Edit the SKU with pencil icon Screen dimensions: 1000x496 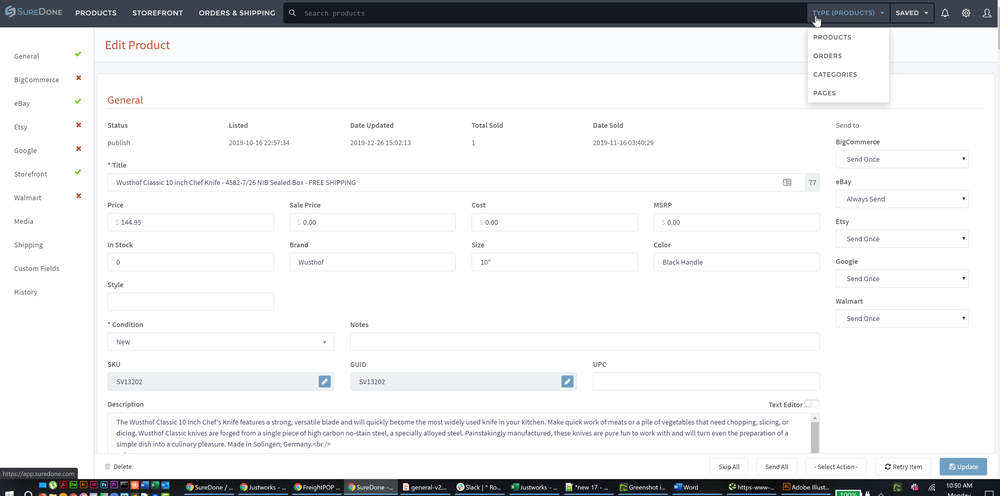325,381
